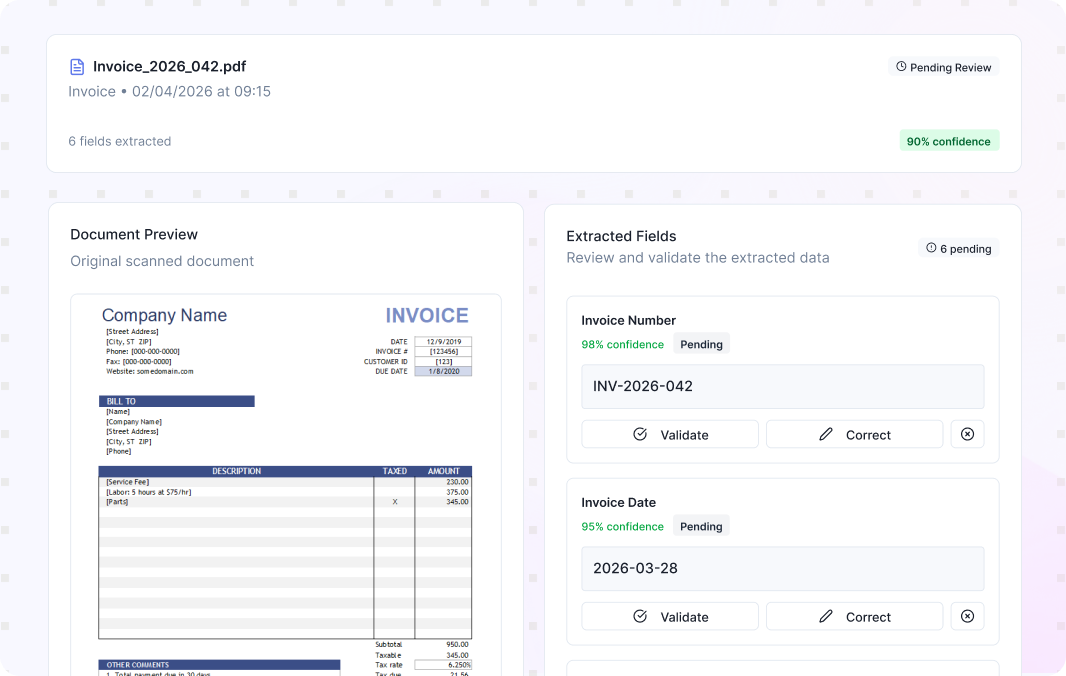The image size is (1066, 676).
Task: Click the clock icon in Pending Review badge
Action: (x=901, y=67)
